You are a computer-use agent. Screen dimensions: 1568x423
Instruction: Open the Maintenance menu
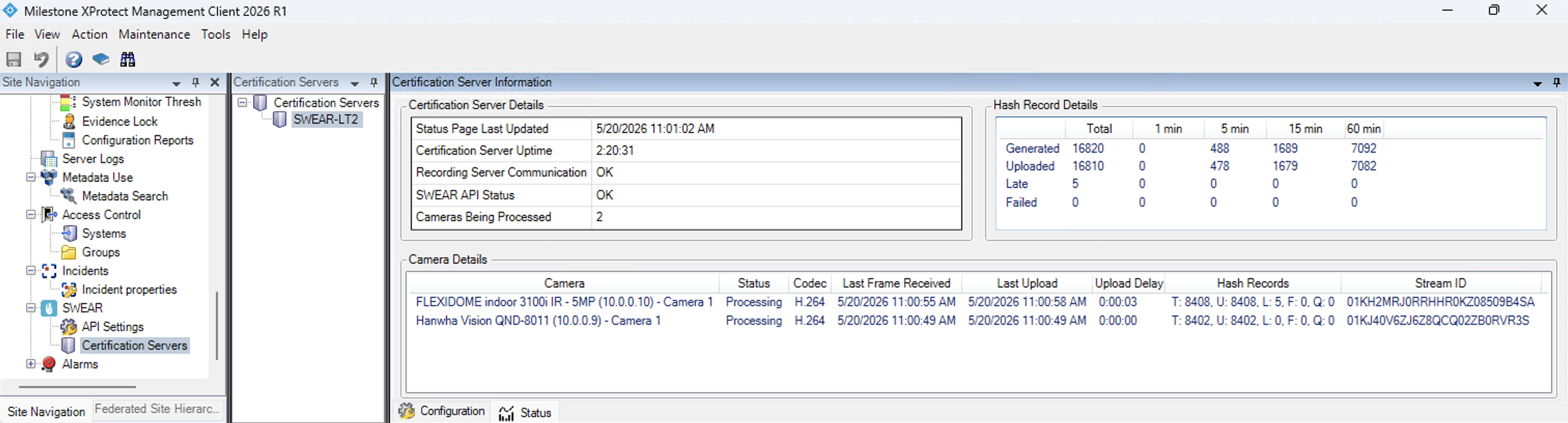[154, 34]
